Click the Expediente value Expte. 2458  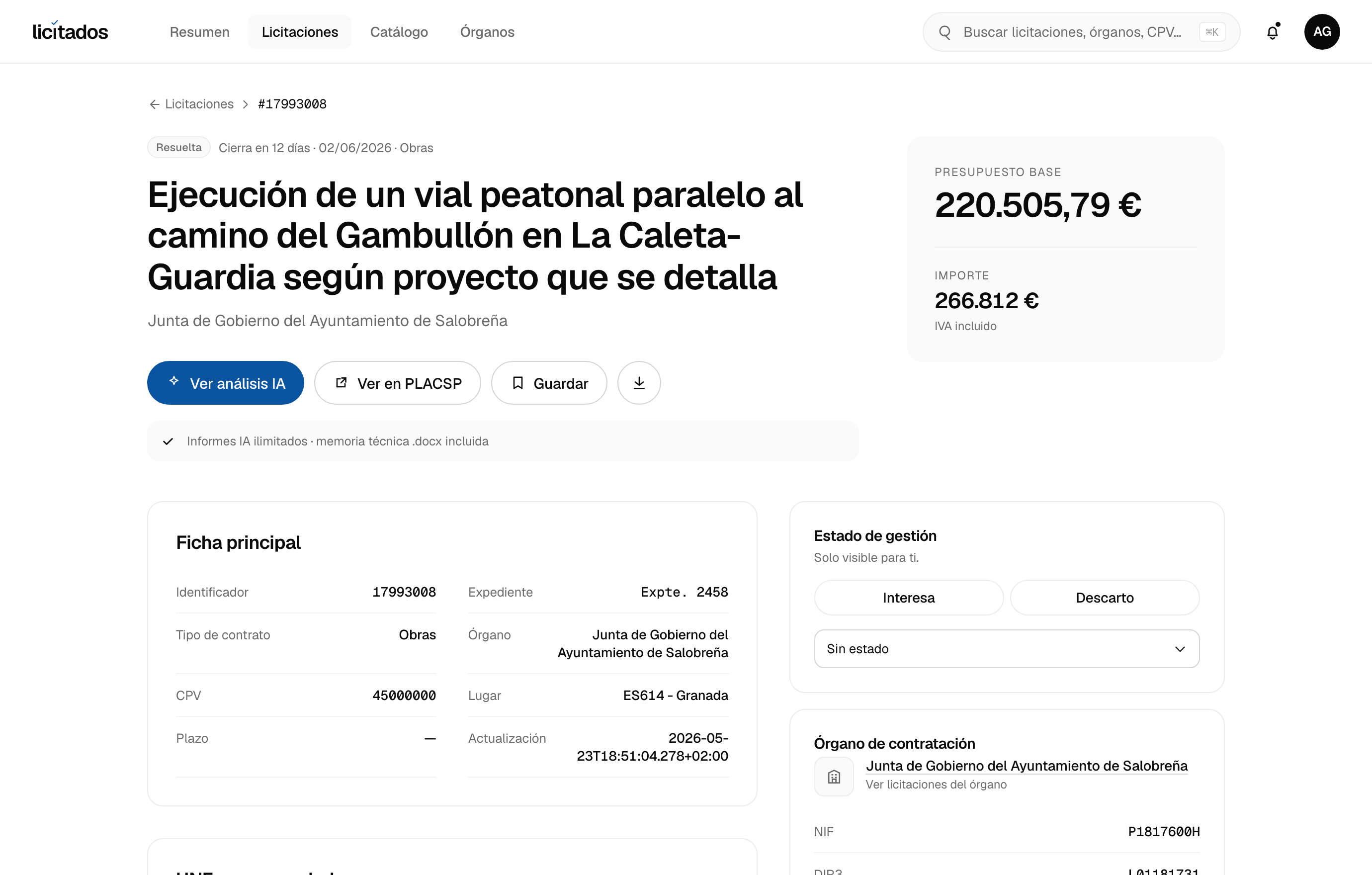tap(685, 592)
